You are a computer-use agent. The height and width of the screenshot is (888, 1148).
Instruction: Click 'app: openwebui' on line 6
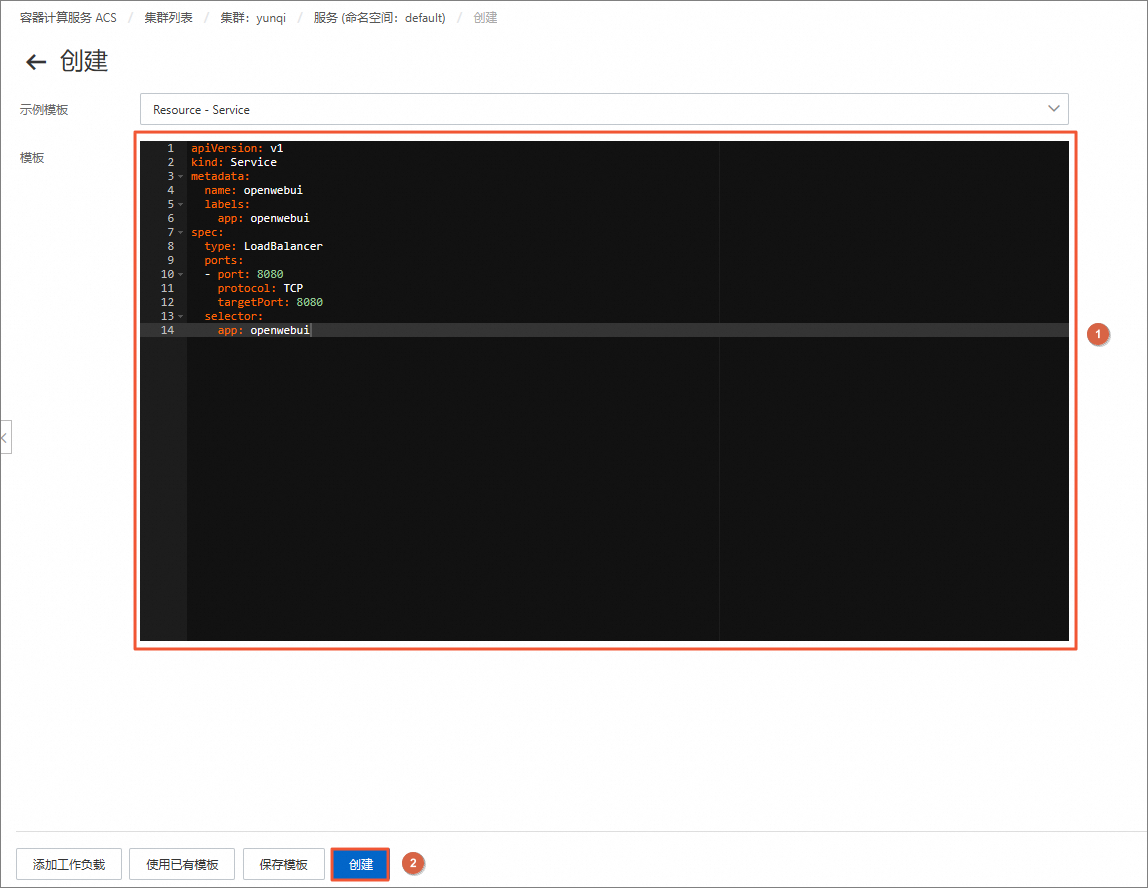coord(264,218)
